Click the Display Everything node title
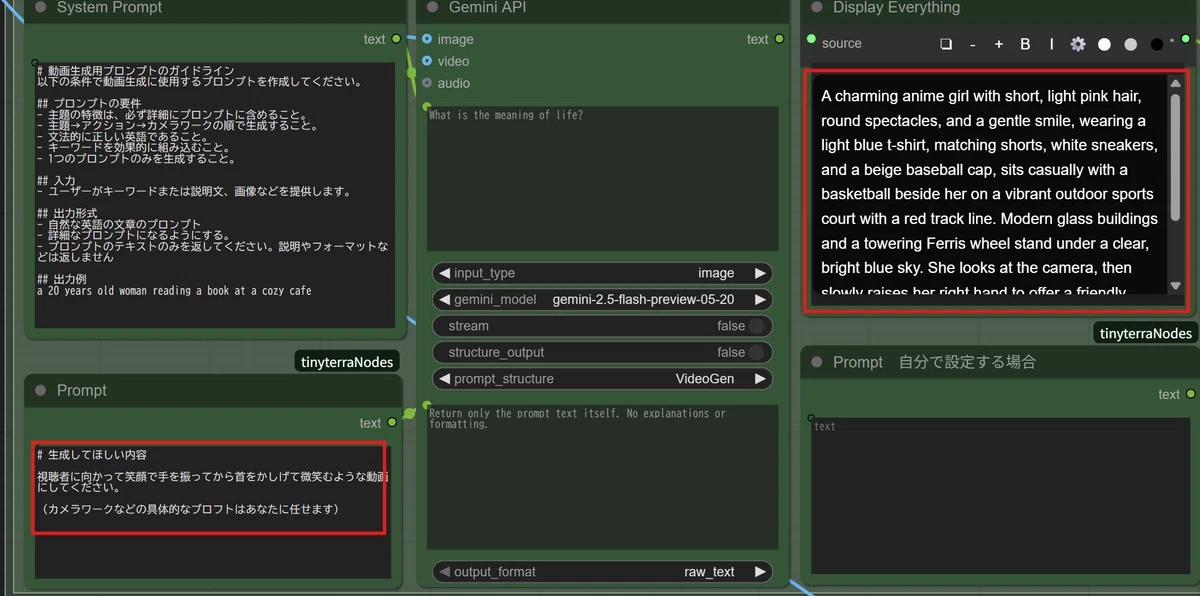 [x=897, y=8]
